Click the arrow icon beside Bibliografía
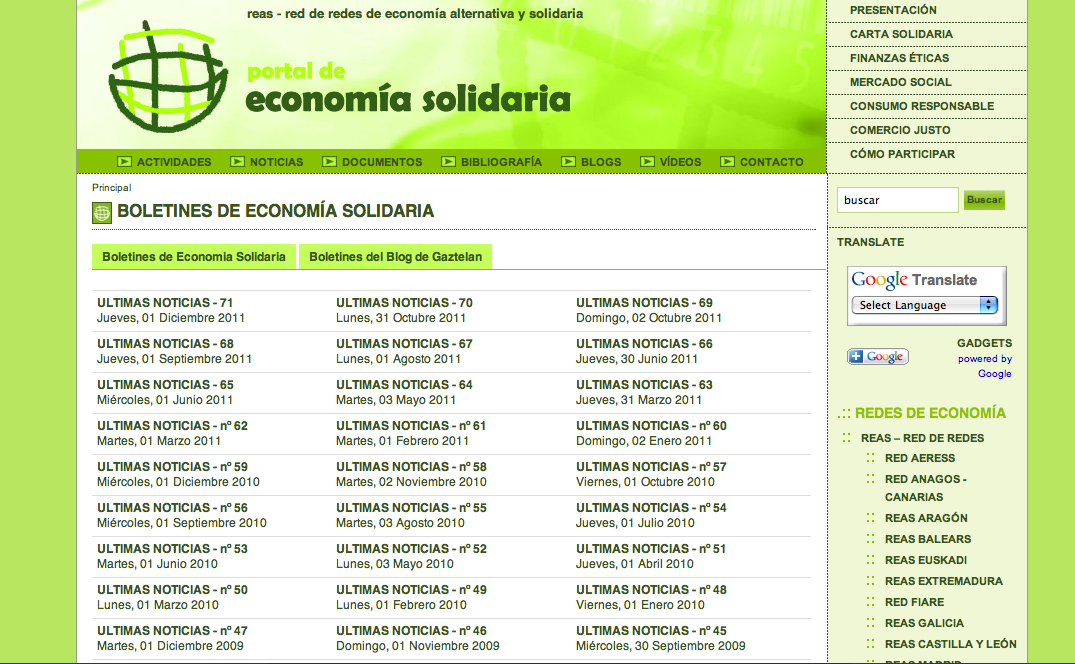 click(448, 161)
